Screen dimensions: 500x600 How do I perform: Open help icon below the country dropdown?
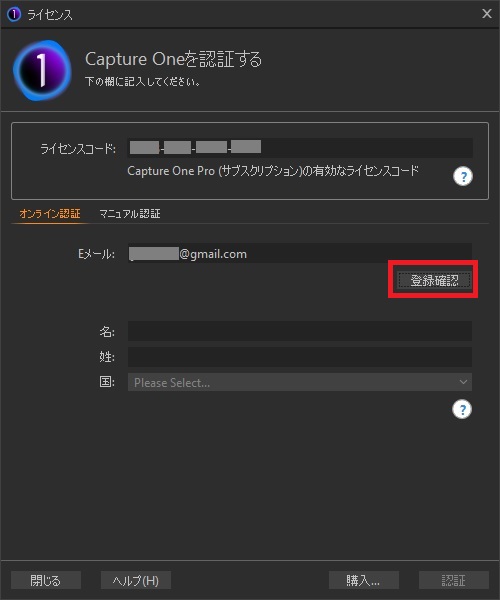click(462, 409)
